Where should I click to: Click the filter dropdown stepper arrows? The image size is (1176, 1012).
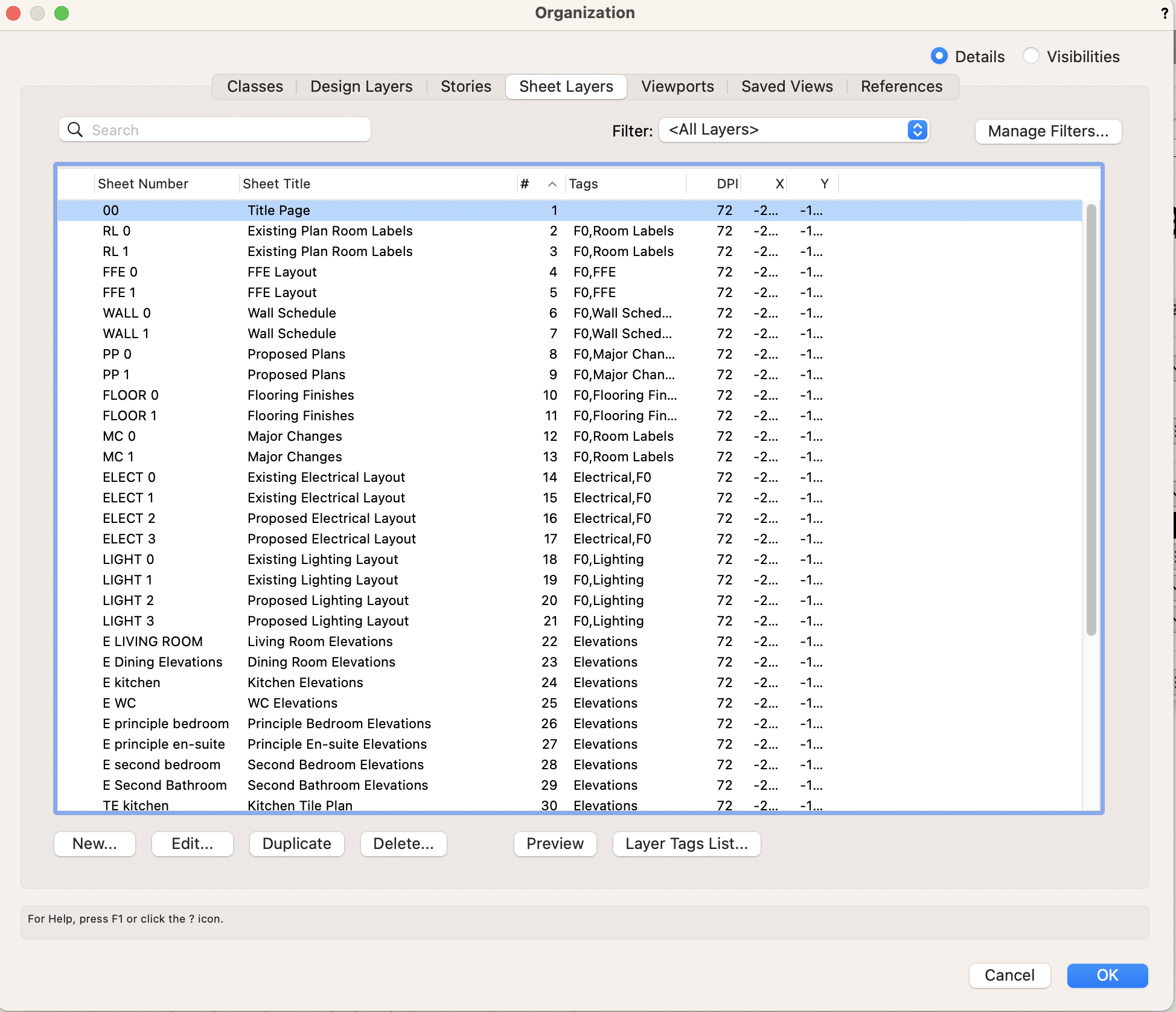tap(917, 130)
